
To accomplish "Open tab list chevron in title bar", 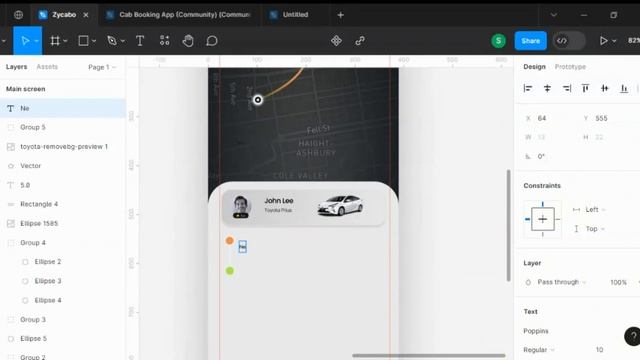I will tap(553, 15).
